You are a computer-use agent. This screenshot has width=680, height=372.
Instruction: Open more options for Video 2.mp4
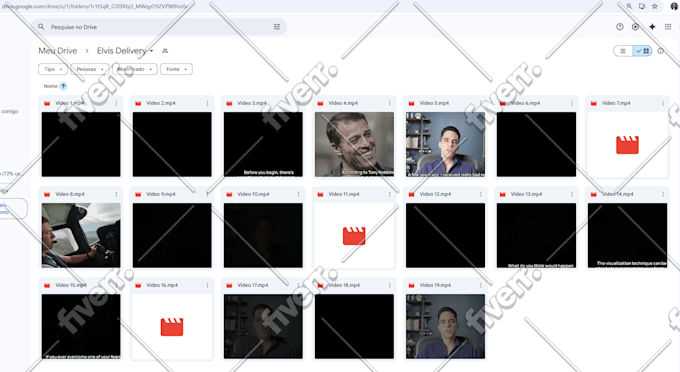(x=207, y=103)
